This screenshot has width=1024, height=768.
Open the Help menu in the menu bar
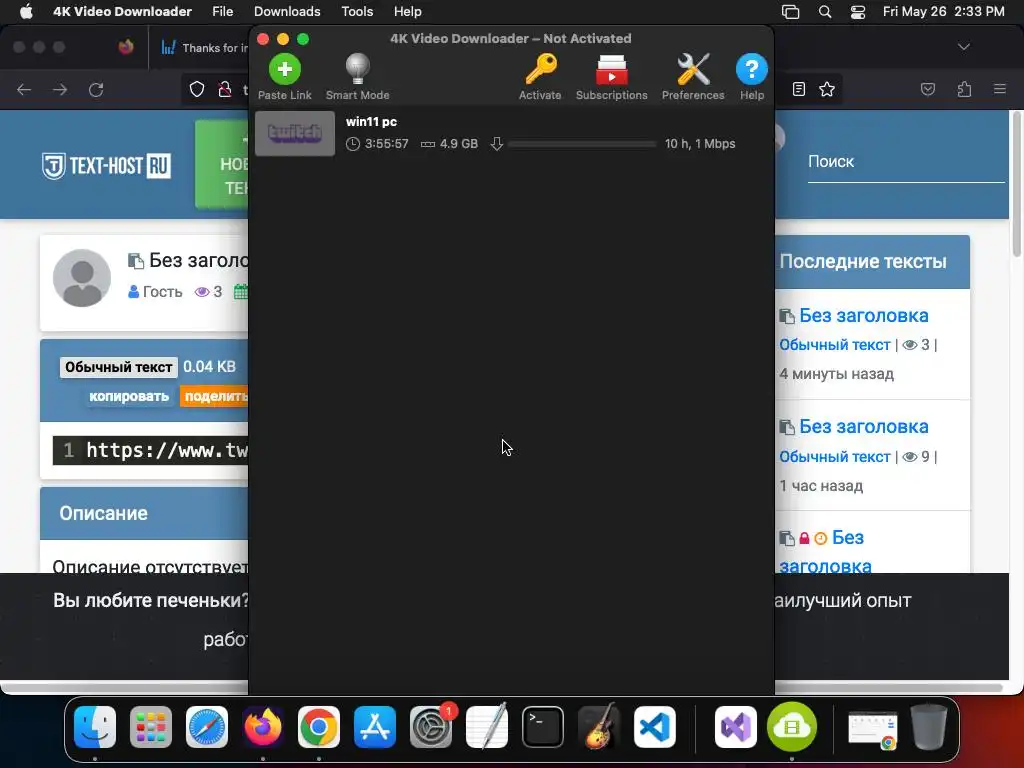tap(408, 12)
